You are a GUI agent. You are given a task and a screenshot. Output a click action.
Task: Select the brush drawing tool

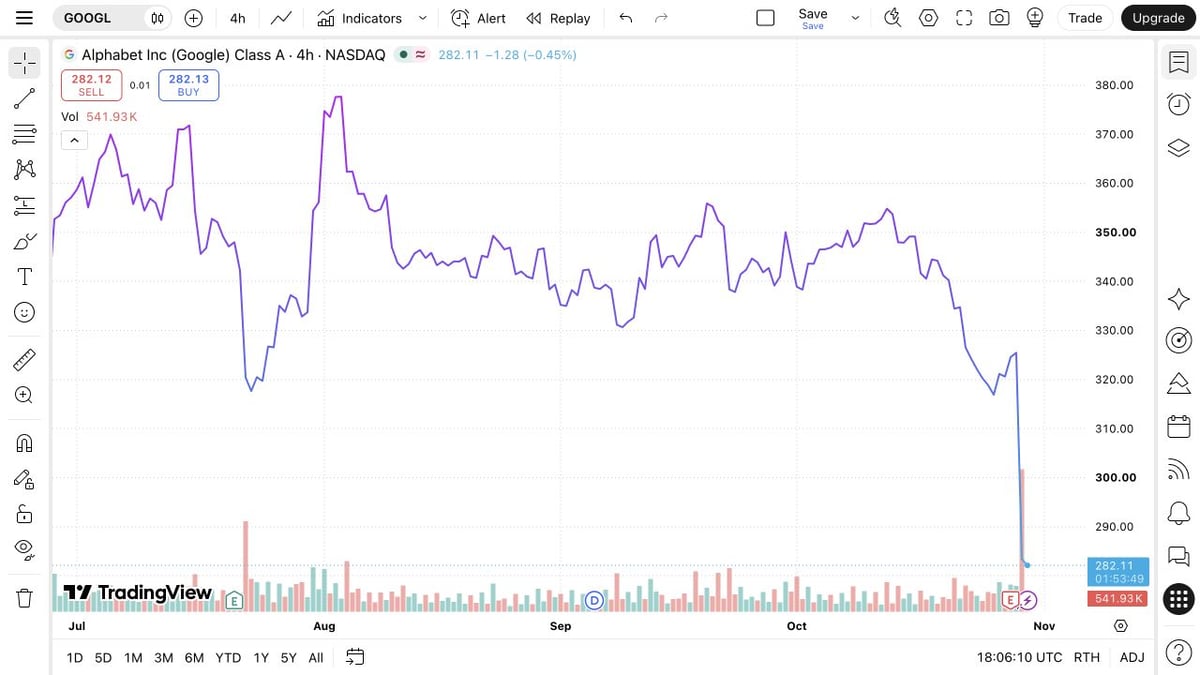pyautogui.click(x=24, y=241)
